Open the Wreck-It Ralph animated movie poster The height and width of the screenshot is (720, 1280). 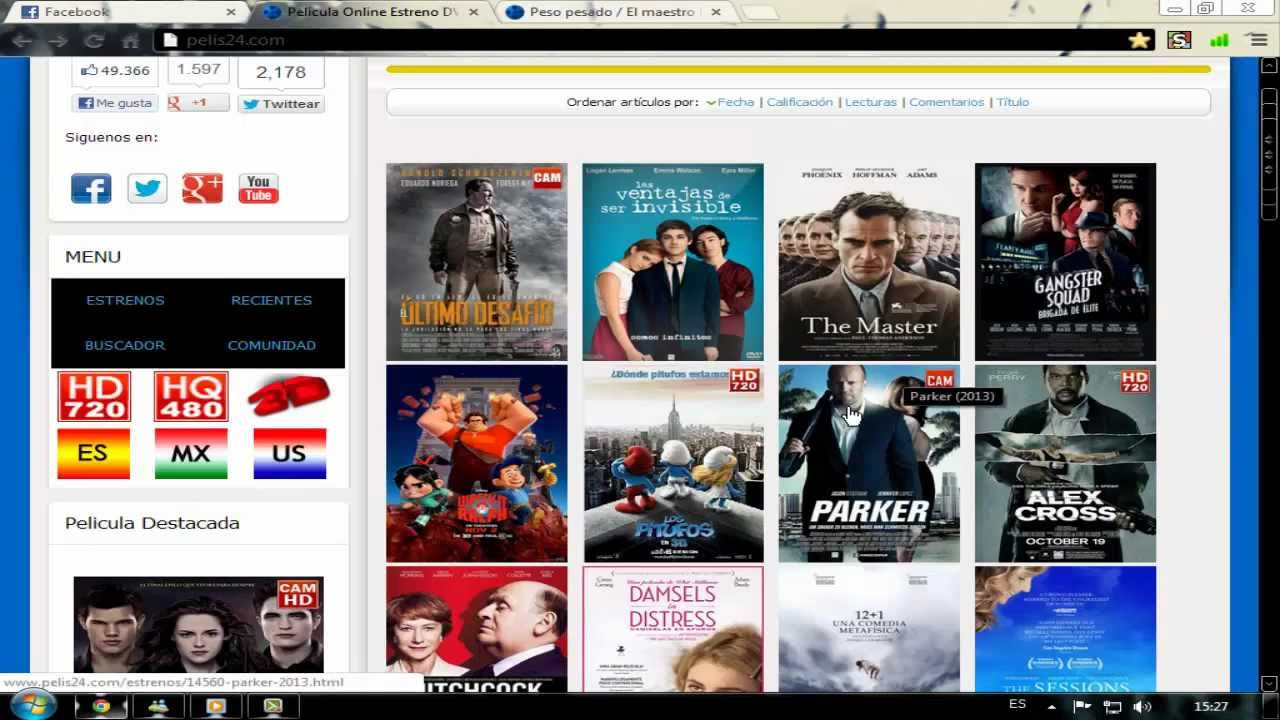(x=477, y=464)
